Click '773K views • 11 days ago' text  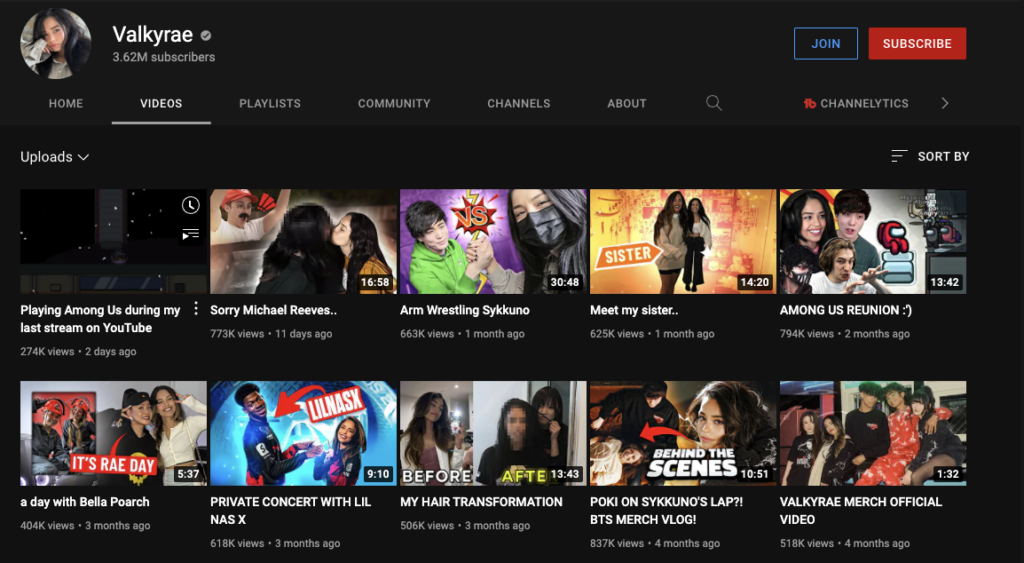pos(271,334)
